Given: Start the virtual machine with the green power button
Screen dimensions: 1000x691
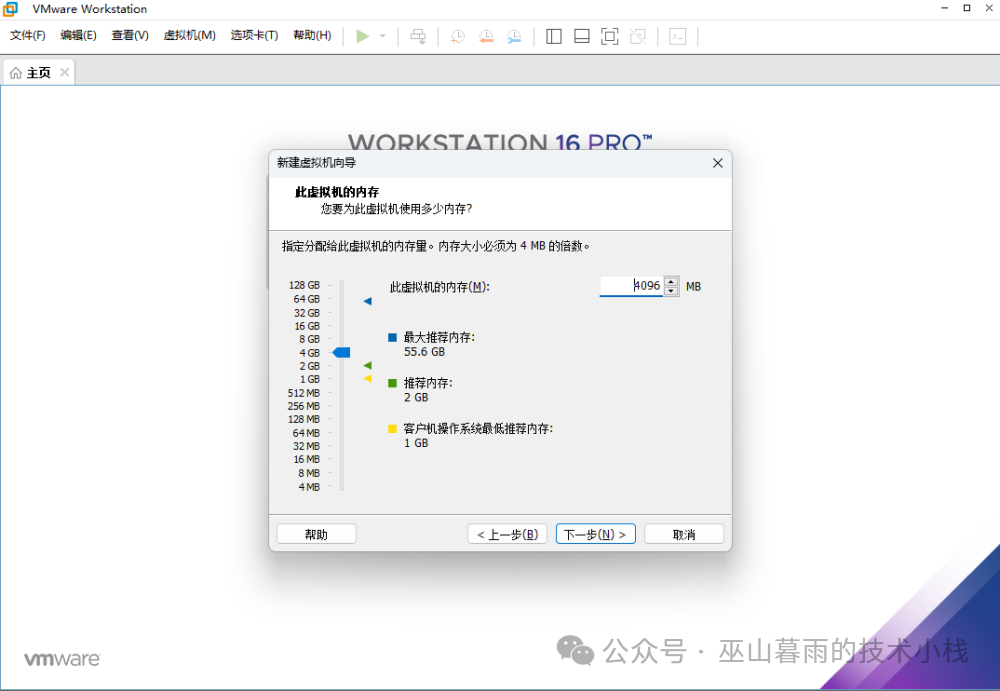Looking at the screenshot, I should (x=363, y=36).
